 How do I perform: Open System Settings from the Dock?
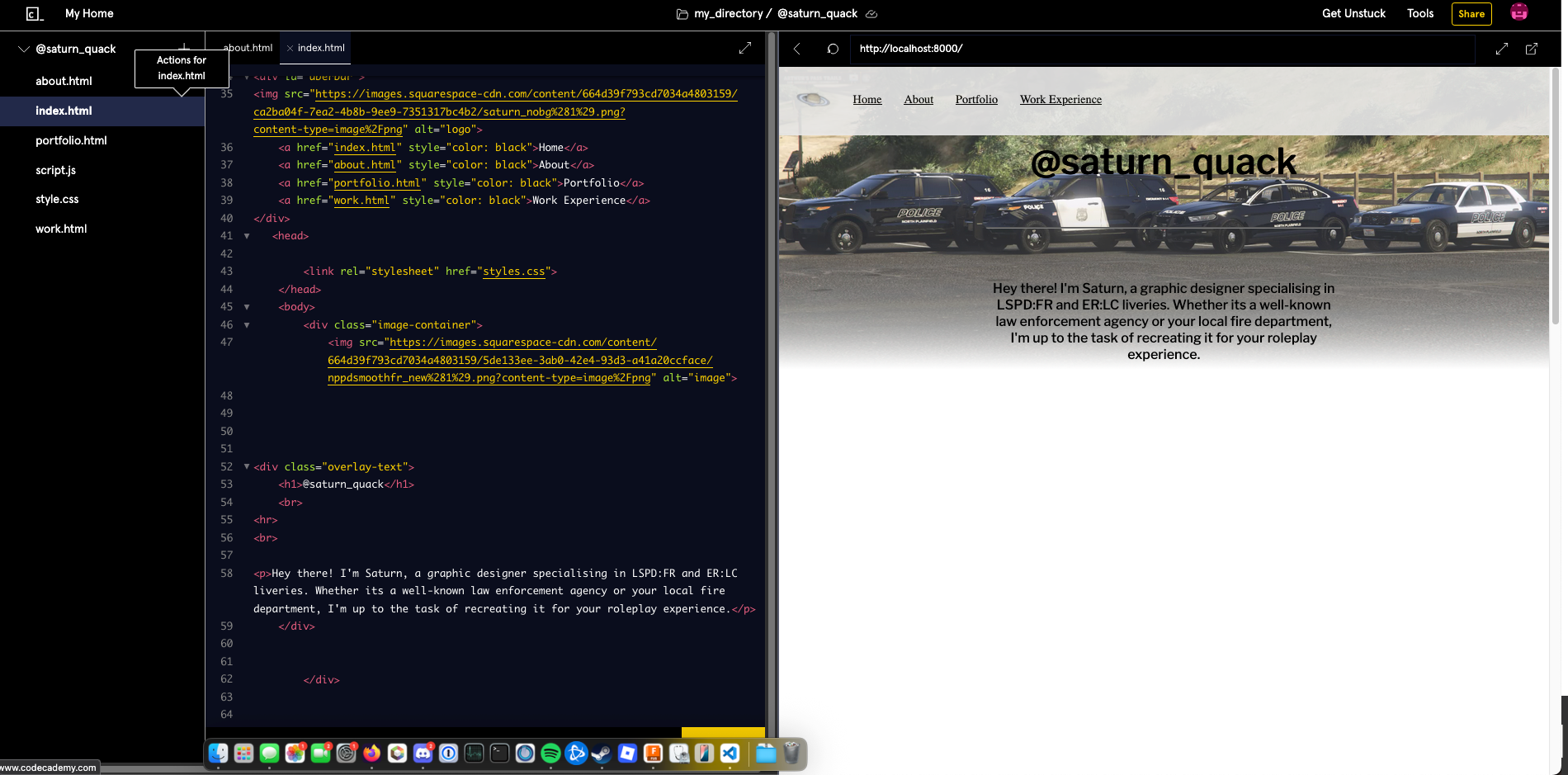(346, 753)
